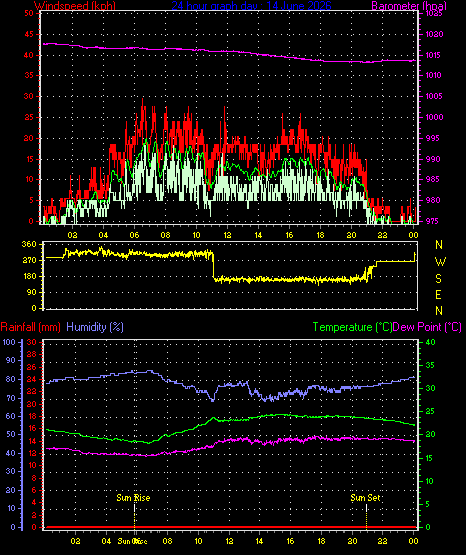
Task: Click "60" on the humidity axis
Action: tap(11, 416)
